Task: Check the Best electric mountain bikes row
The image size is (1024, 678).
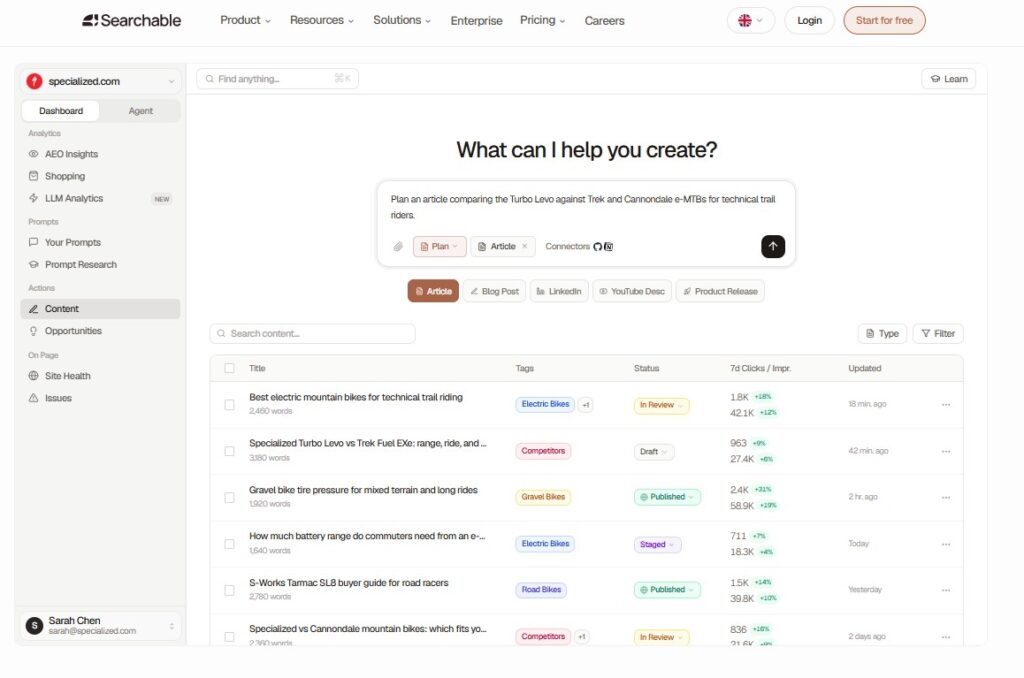Action: tap(229, 405)
